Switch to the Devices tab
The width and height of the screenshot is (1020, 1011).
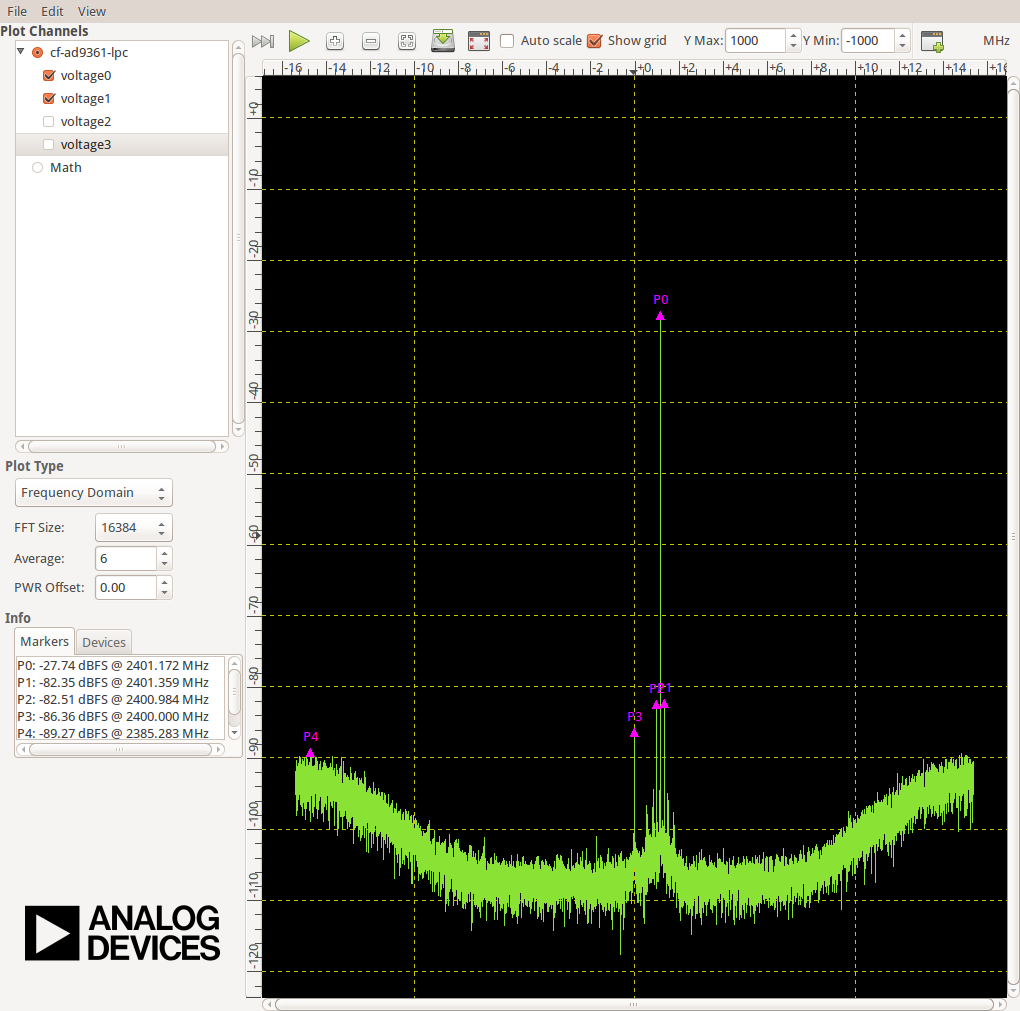coord(104,642)
